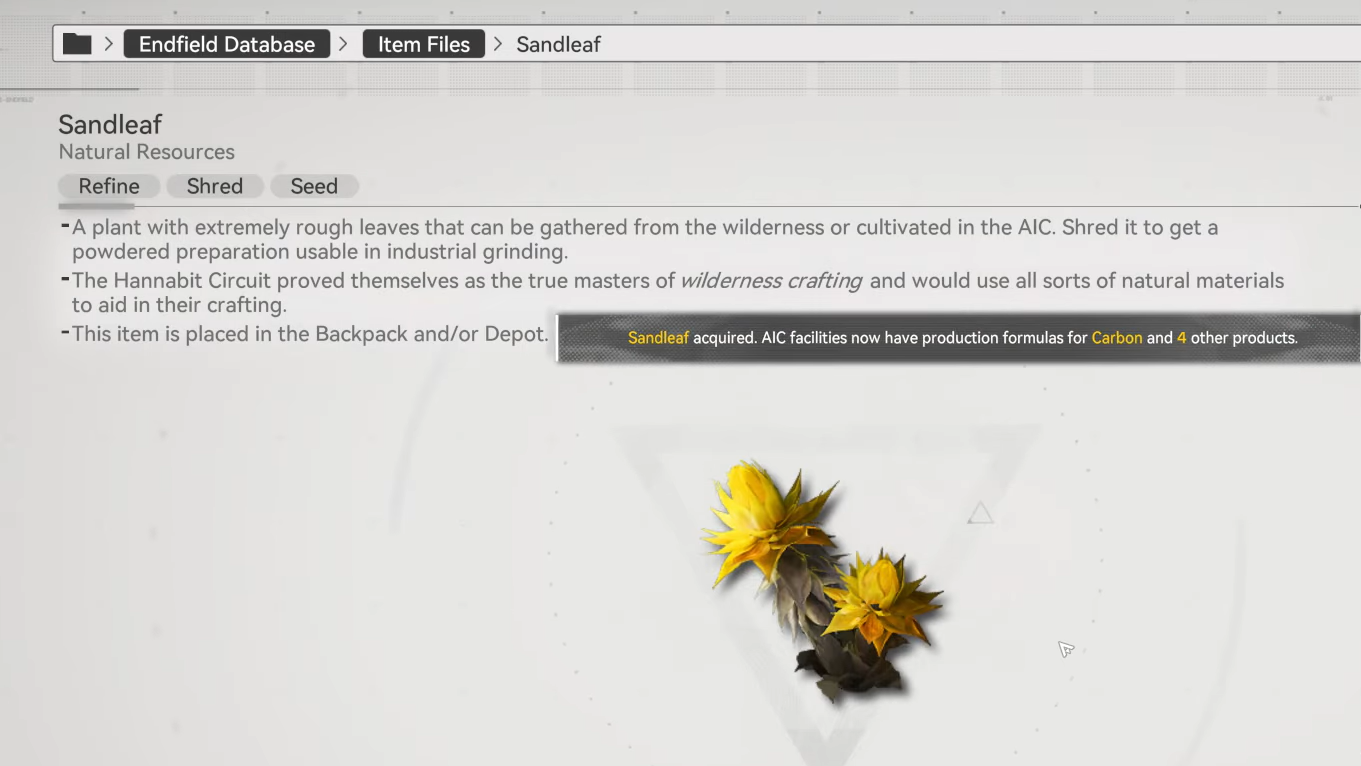Click the Sandleaf breadcrumb entry
This screenshot has width=1361, height=766.
click(558, 44)
